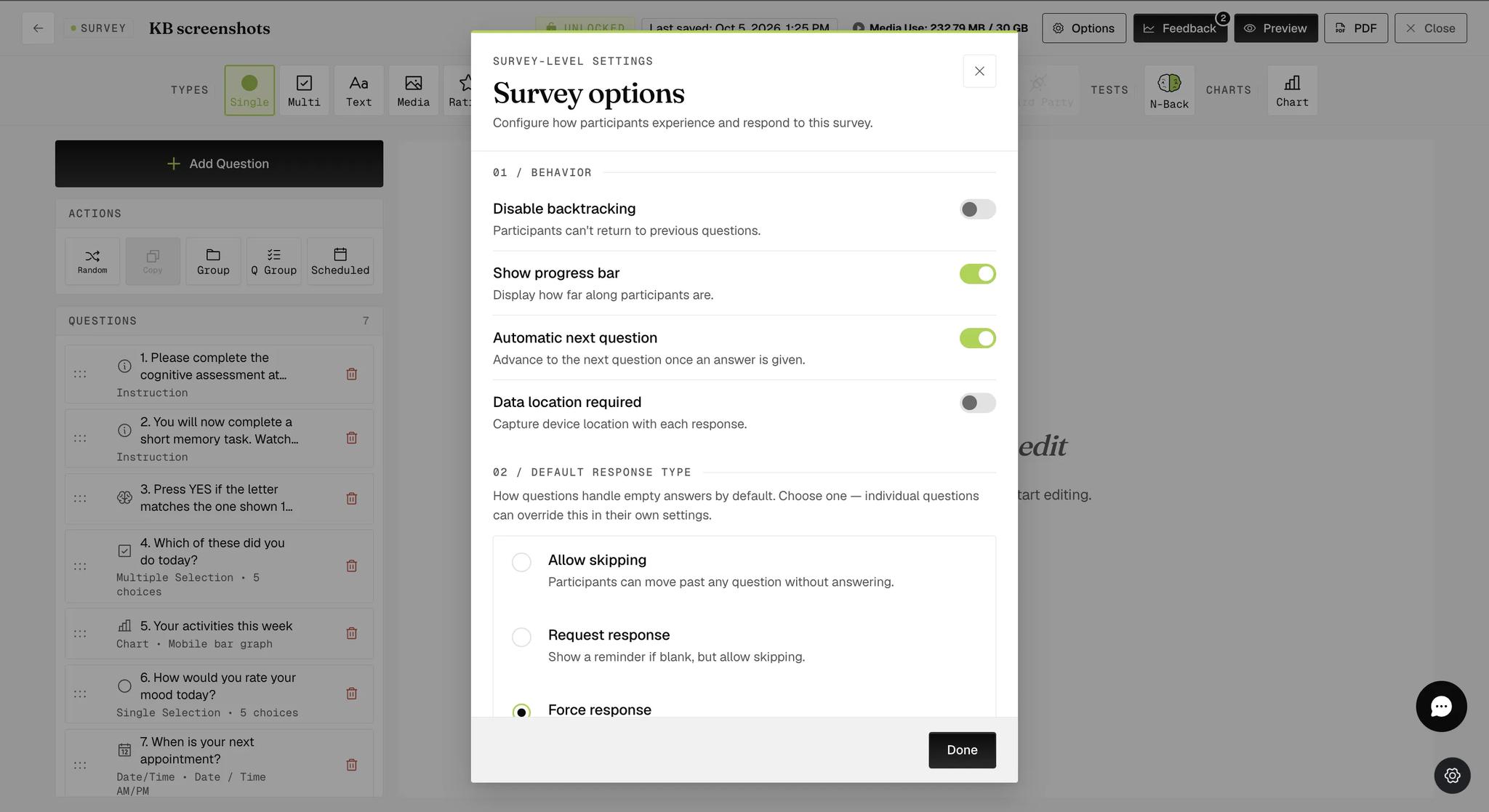Image resolution: width=1489 pixels, height=812 pixels.
Task: Select the Text question type
Action: [358, 90]
